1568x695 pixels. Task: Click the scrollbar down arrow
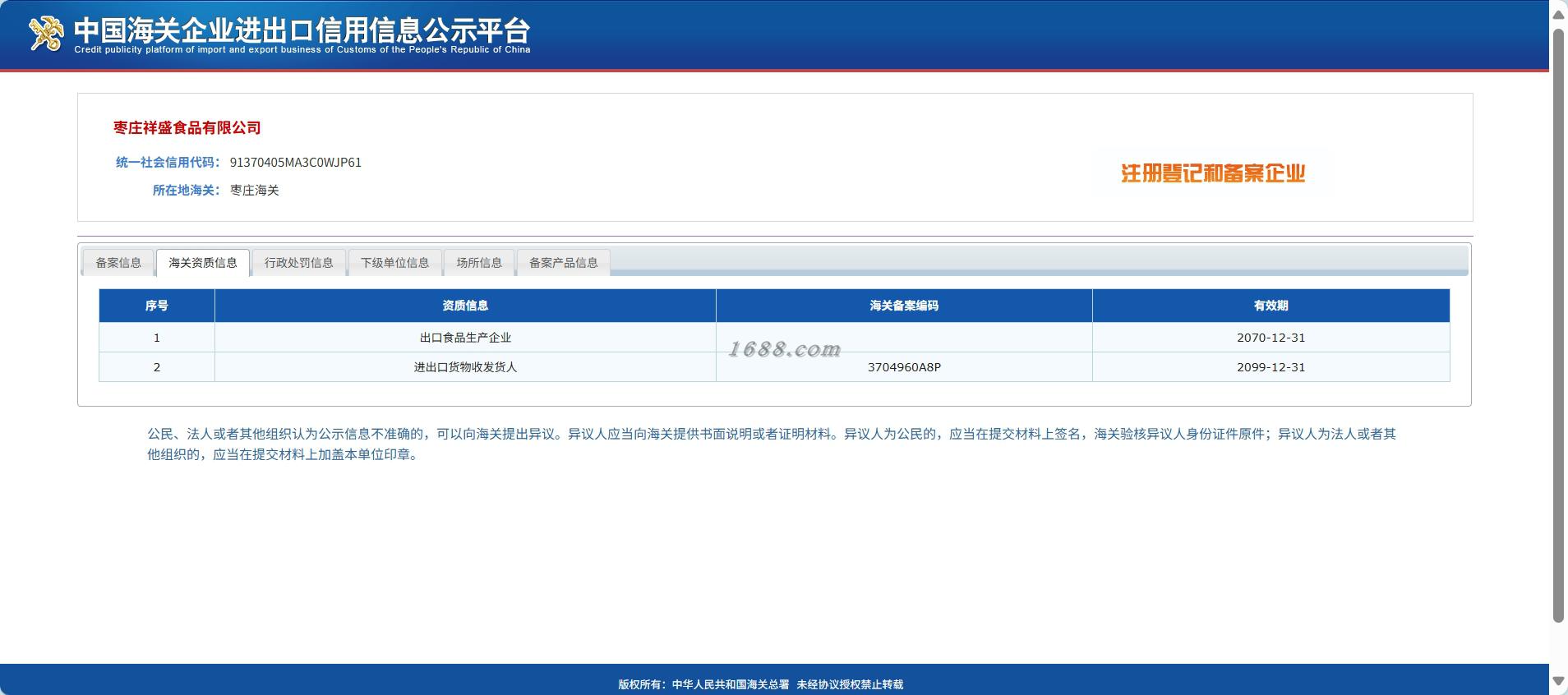click(1558, 681)
